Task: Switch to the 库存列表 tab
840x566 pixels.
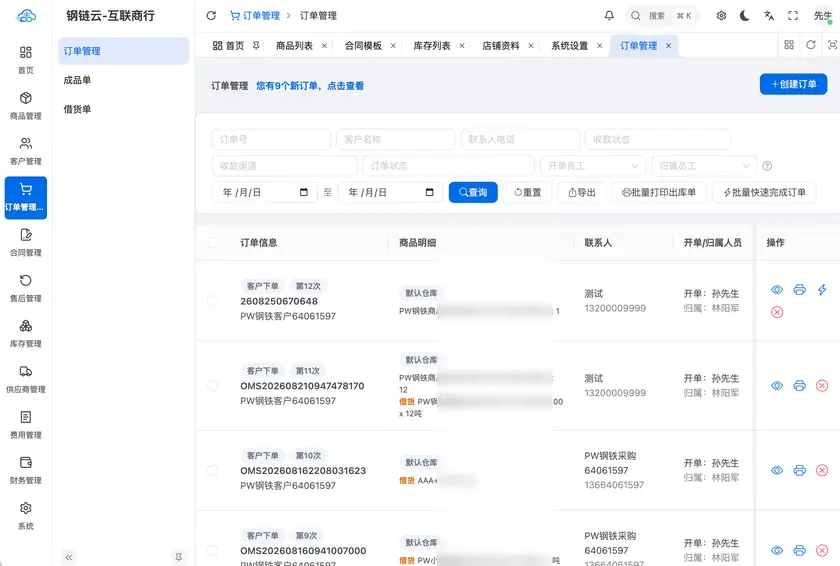Action: click(432, 46)
